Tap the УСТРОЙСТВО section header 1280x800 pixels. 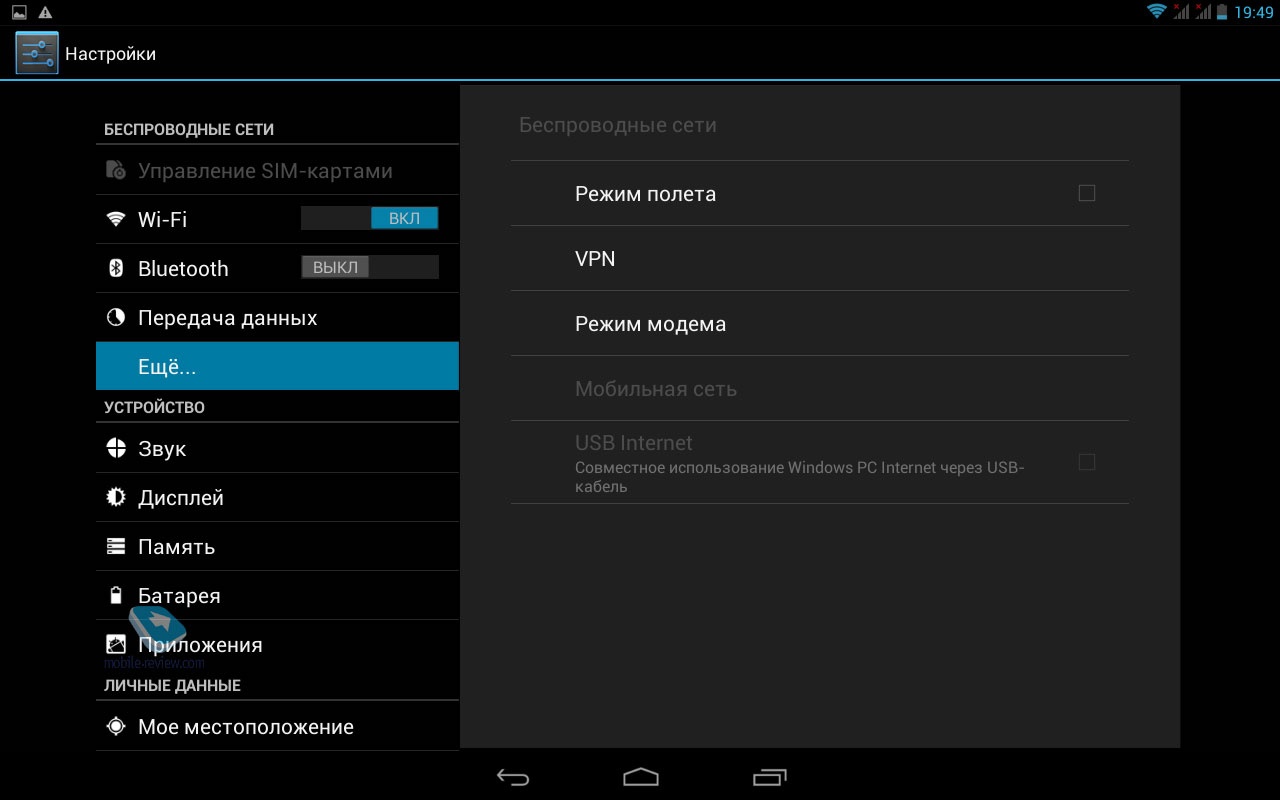tap(154, 408)
